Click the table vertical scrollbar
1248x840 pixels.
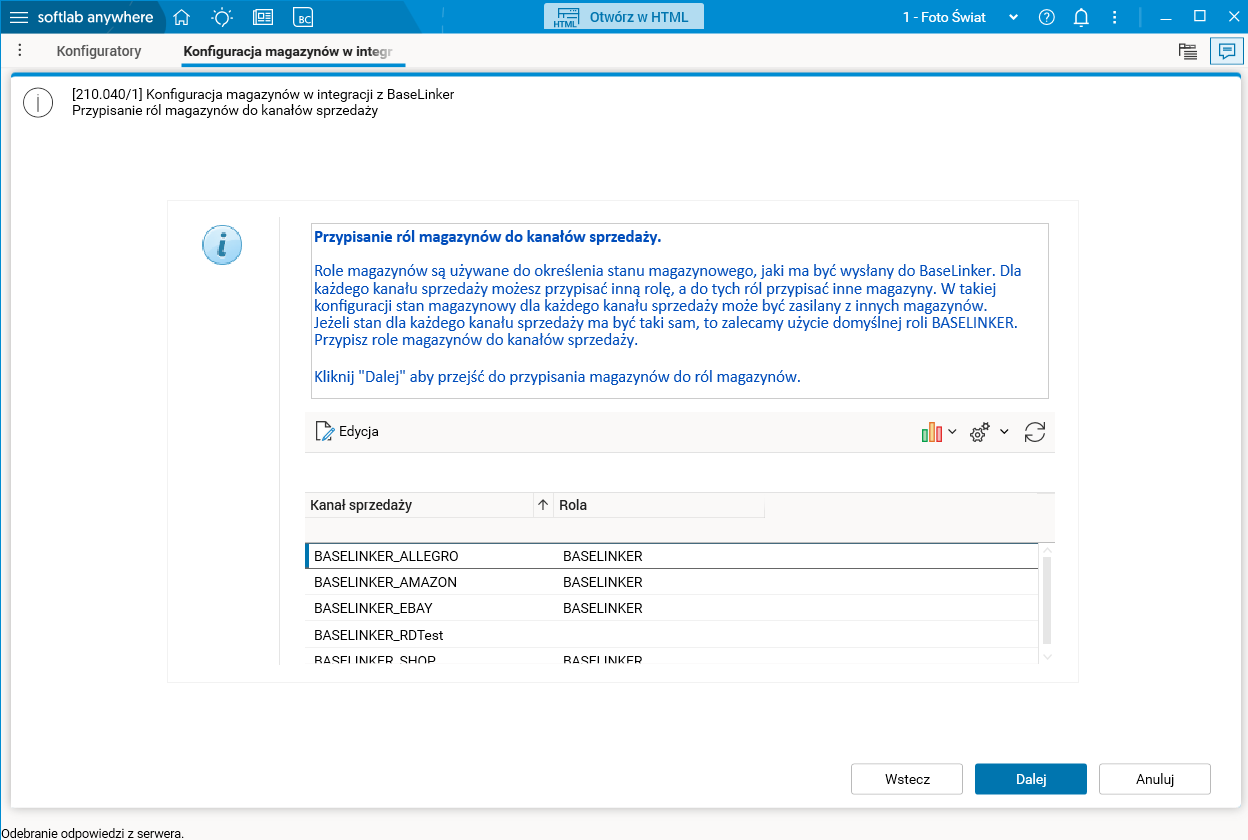click(1047, 600)
